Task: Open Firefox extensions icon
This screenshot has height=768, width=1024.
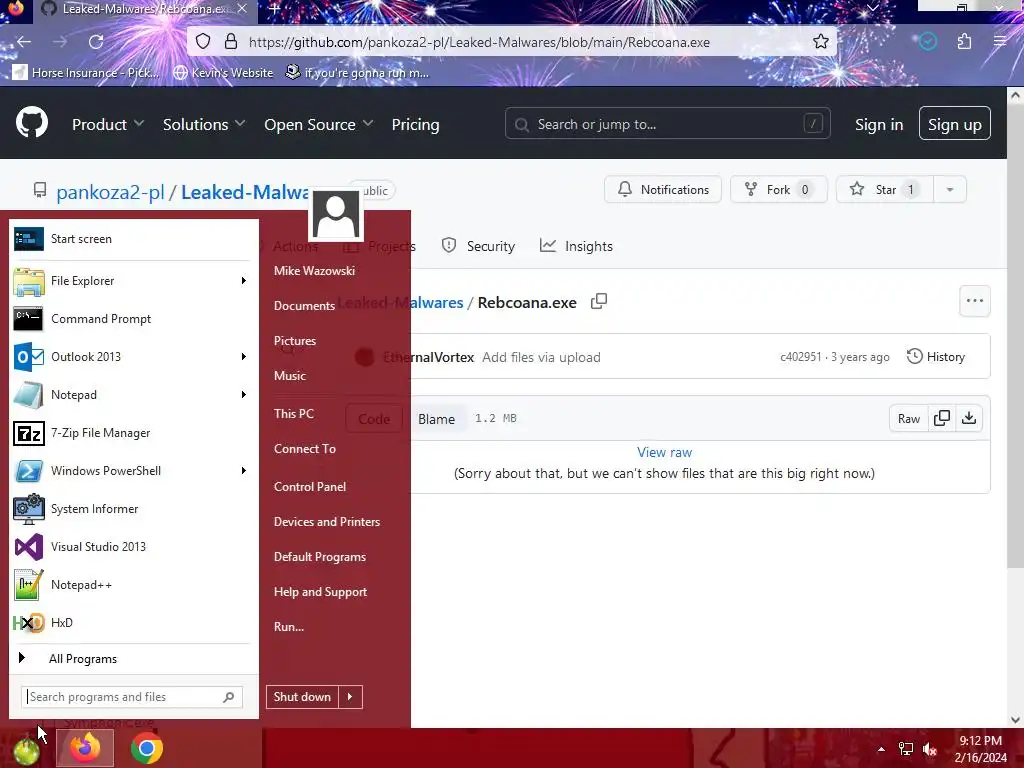Action: tap(964, 42)
